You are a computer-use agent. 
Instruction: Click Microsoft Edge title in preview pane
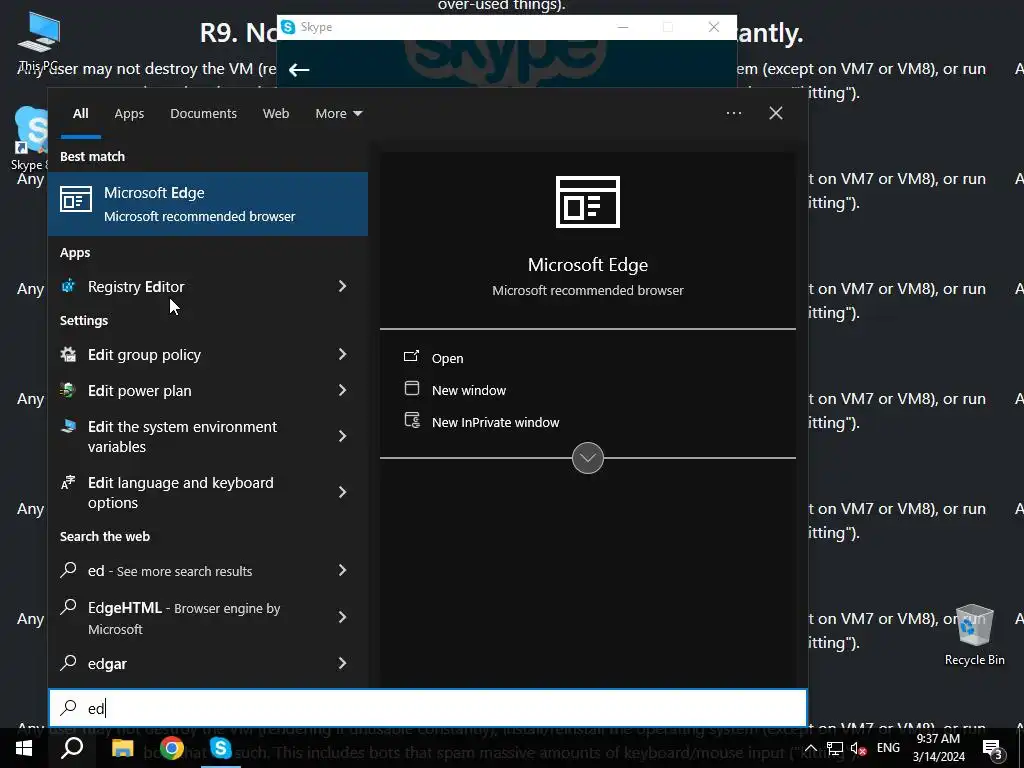point(588,264)
